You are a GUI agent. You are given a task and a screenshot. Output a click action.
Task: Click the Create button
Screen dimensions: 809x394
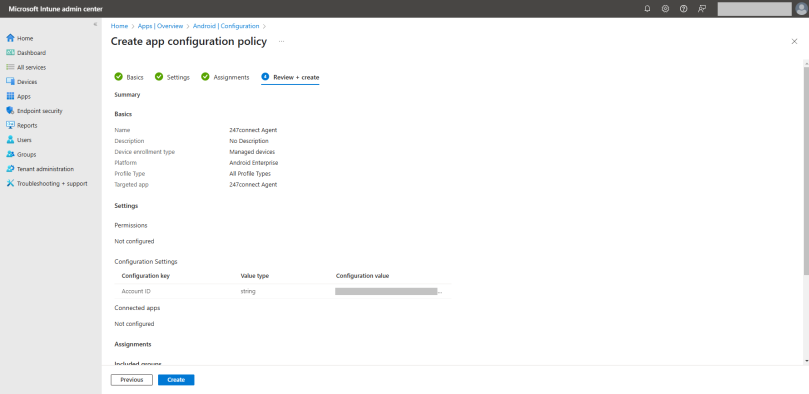pos(176,380)
